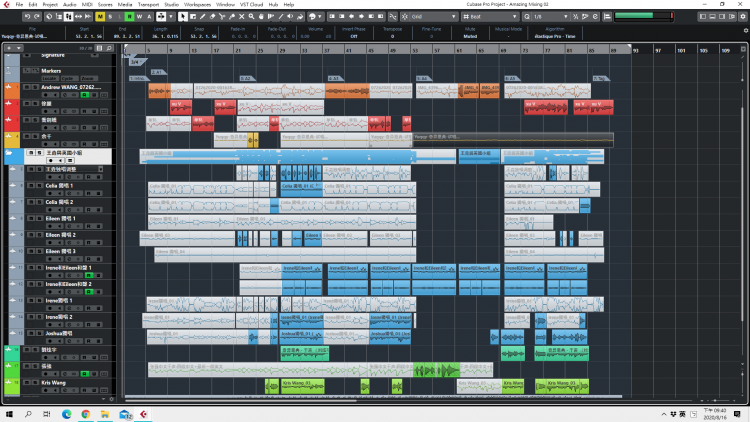Screen dimensions: 750x422
Task: Select the Line tool
Action: pos(281,17)
